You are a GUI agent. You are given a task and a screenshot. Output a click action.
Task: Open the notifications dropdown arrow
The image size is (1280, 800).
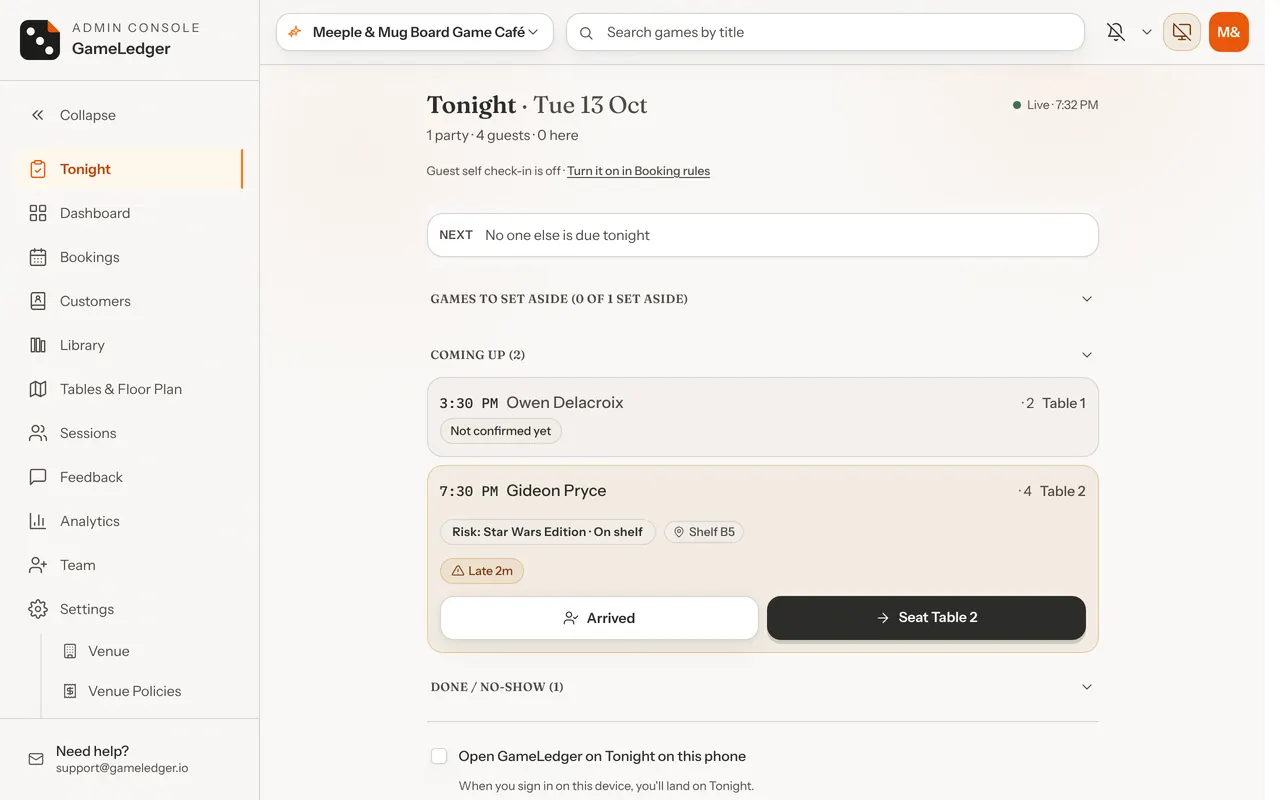coord(1147,32)
